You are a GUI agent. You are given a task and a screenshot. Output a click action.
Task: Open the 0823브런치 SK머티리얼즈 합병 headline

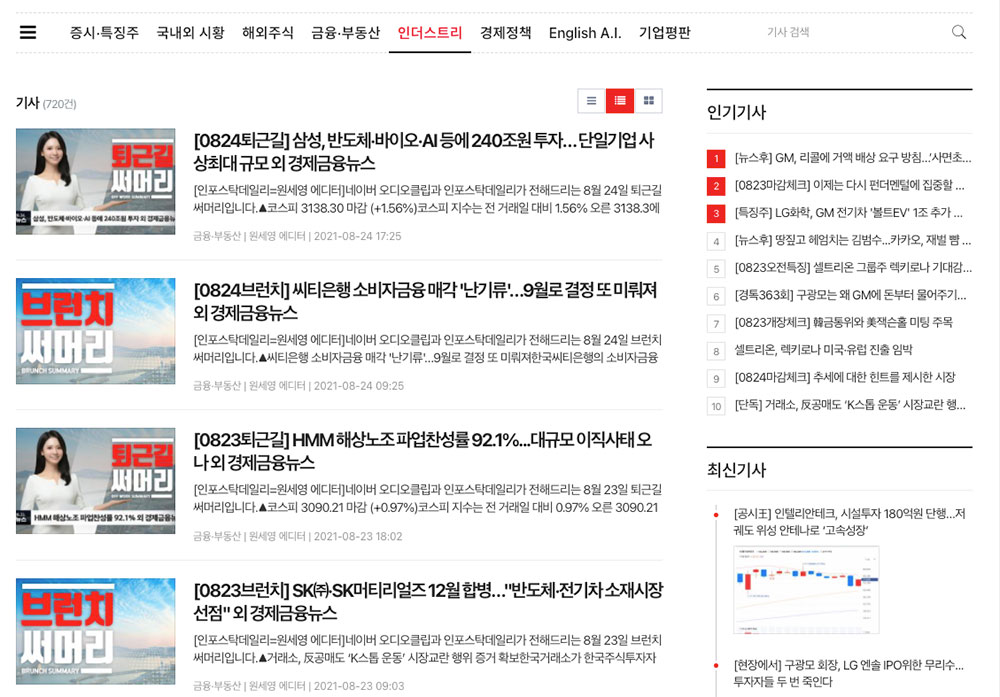coord(428,601)
